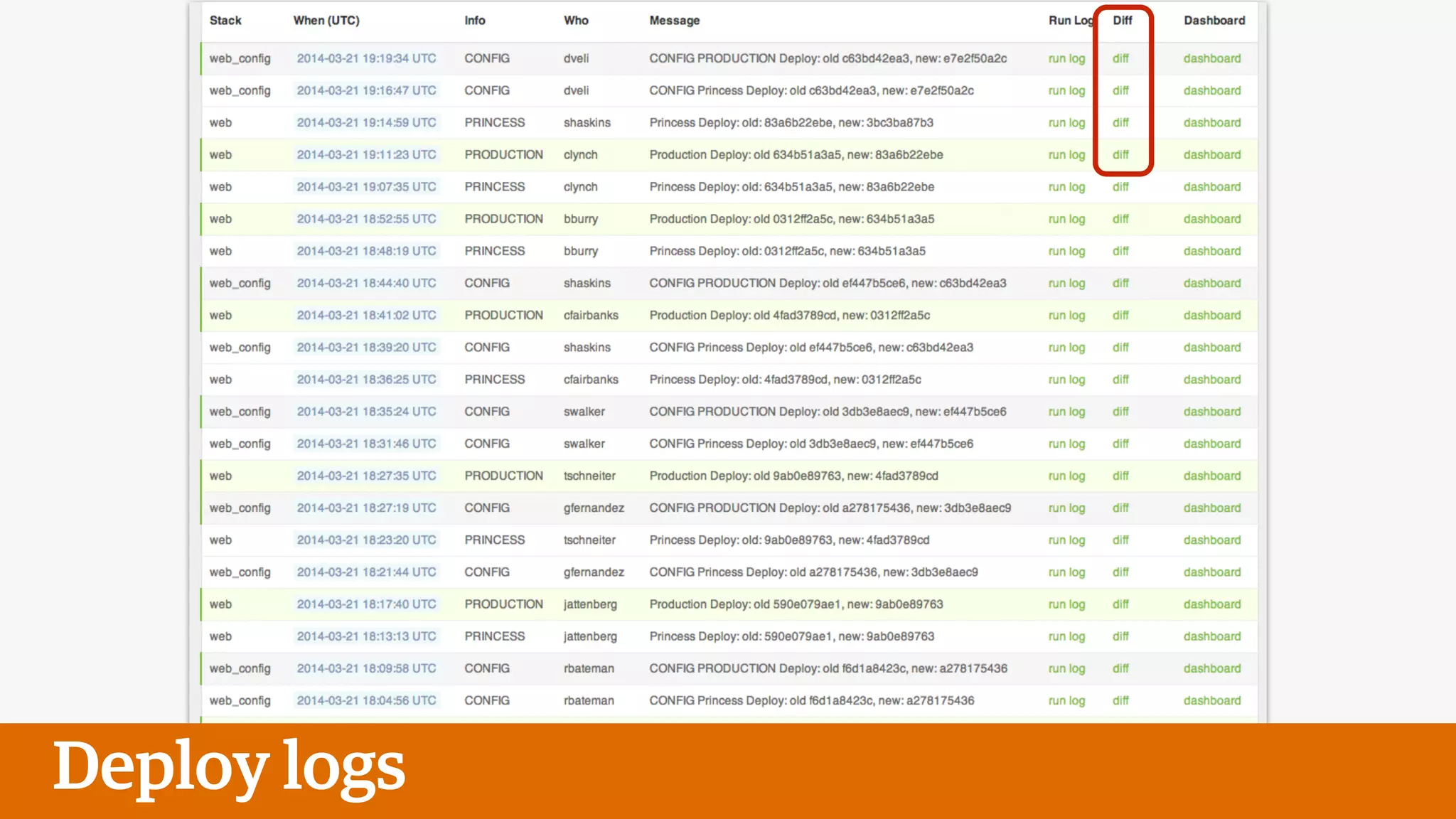Open run log for 18:44:40 UTC deploy
Screen dimensions: 1456x819
pyautogui.click(x=1066, y=283)
